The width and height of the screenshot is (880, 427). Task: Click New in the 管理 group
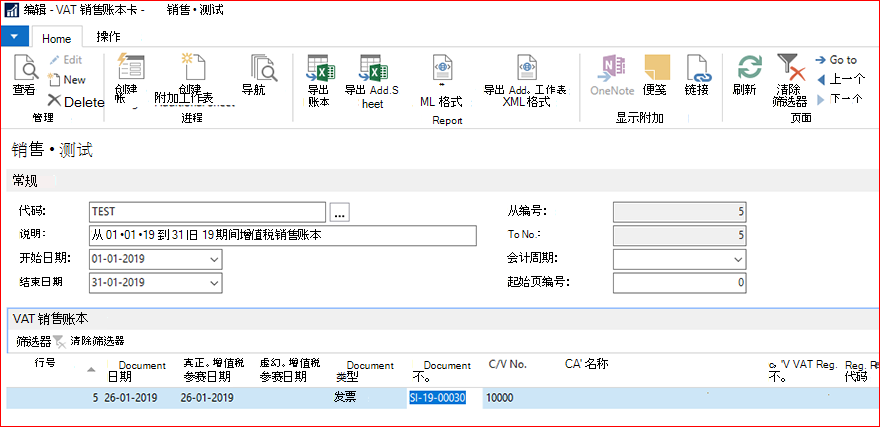pyautogui.click(x=67, y=80)
